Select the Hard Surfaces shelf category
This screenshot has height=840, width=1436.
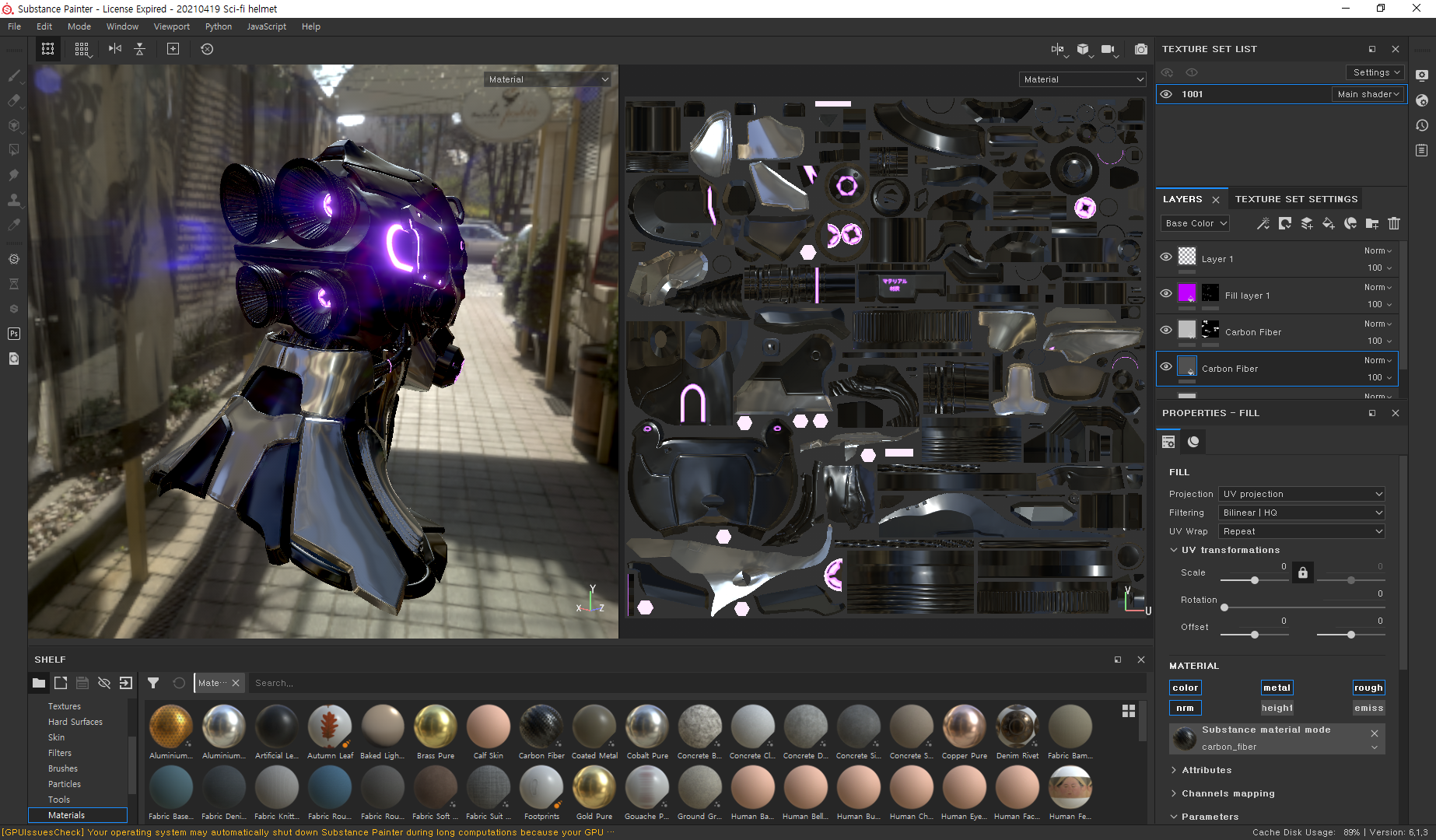click(x=75, y=722)
